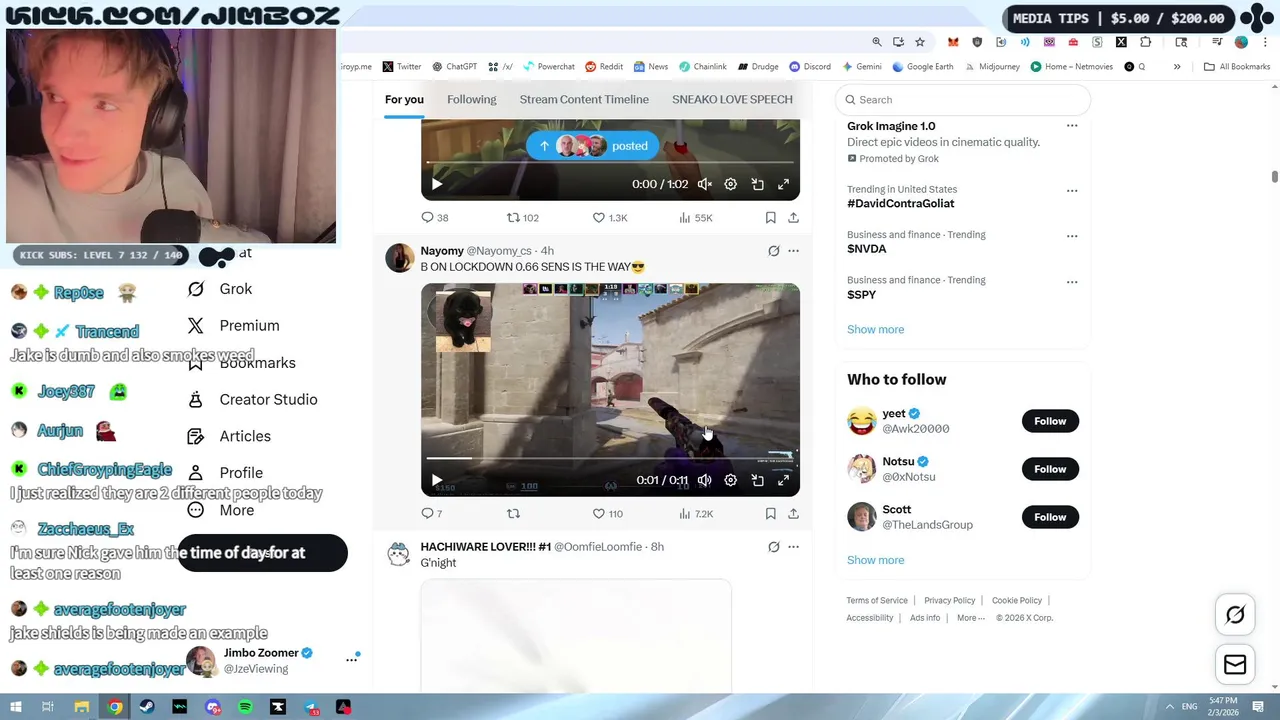
Task: Follow the Notsu account
Action: point(1050,469)
